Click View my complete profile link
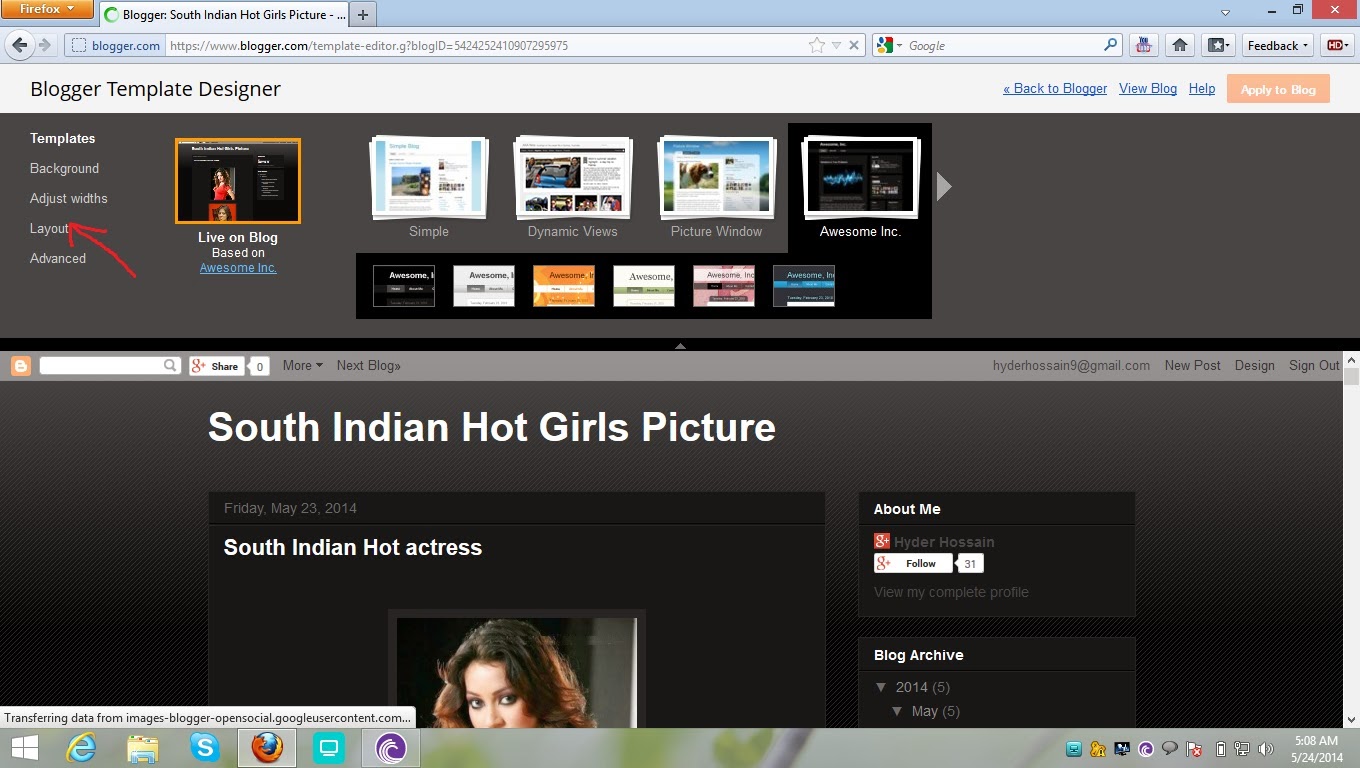The height and width of the screenshot is (768, 1360). tap(951, 592)
